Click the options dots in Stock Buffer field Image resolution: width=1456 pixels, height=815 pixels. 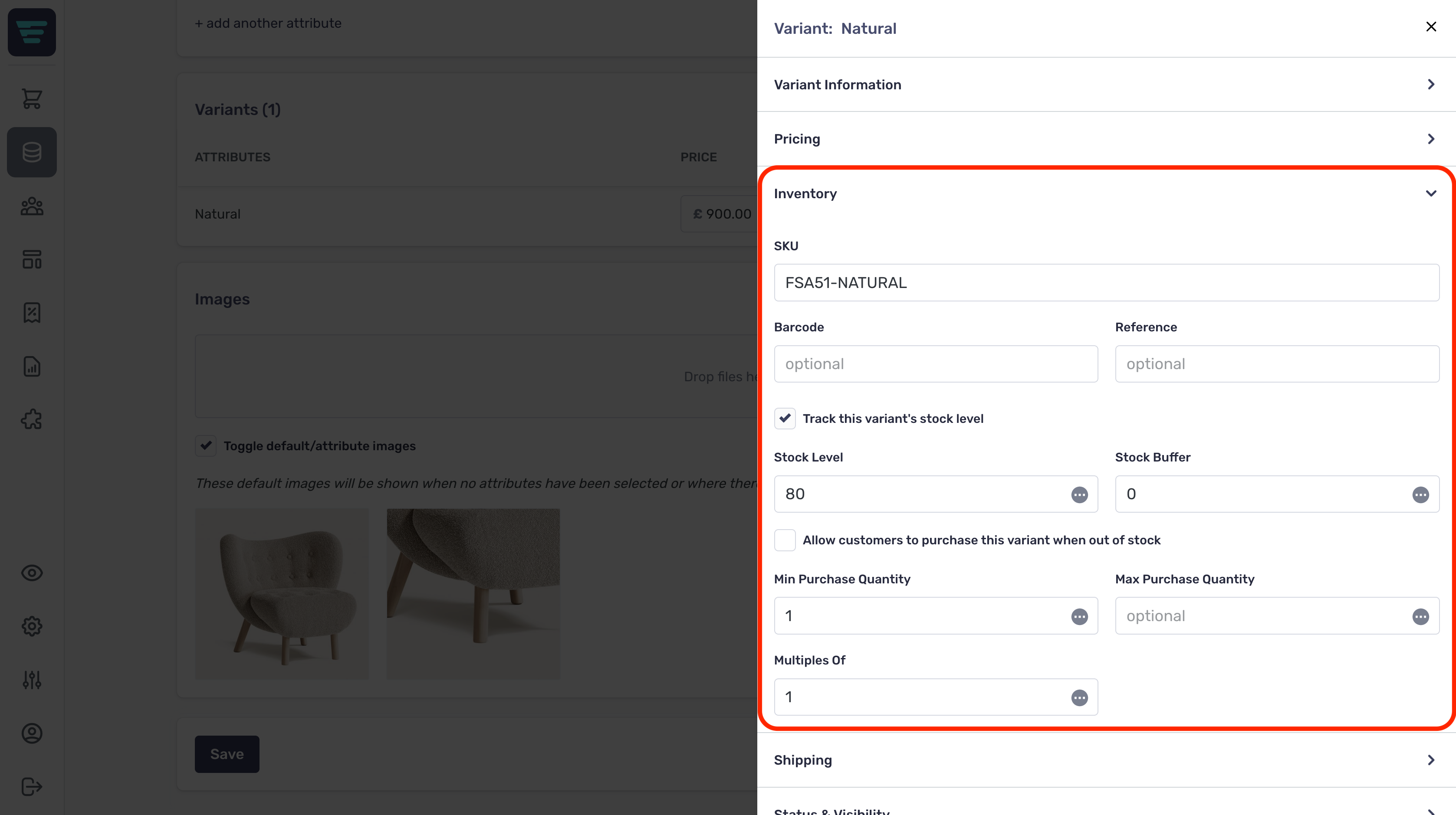[x=1420, y=495]
